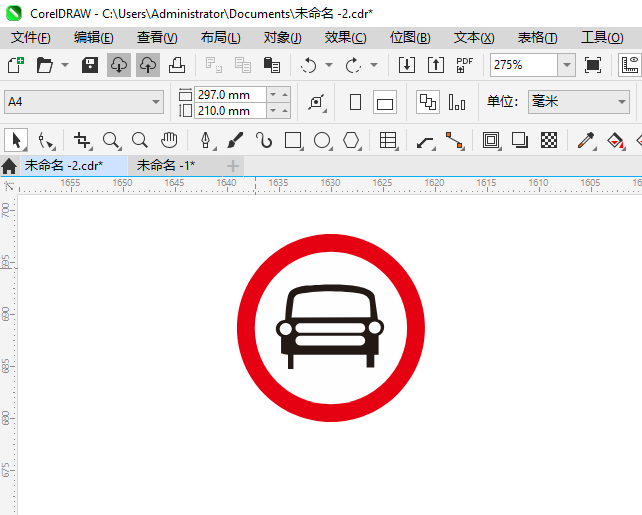
Task: Open the 工具(O) menu
Action: 602,38
